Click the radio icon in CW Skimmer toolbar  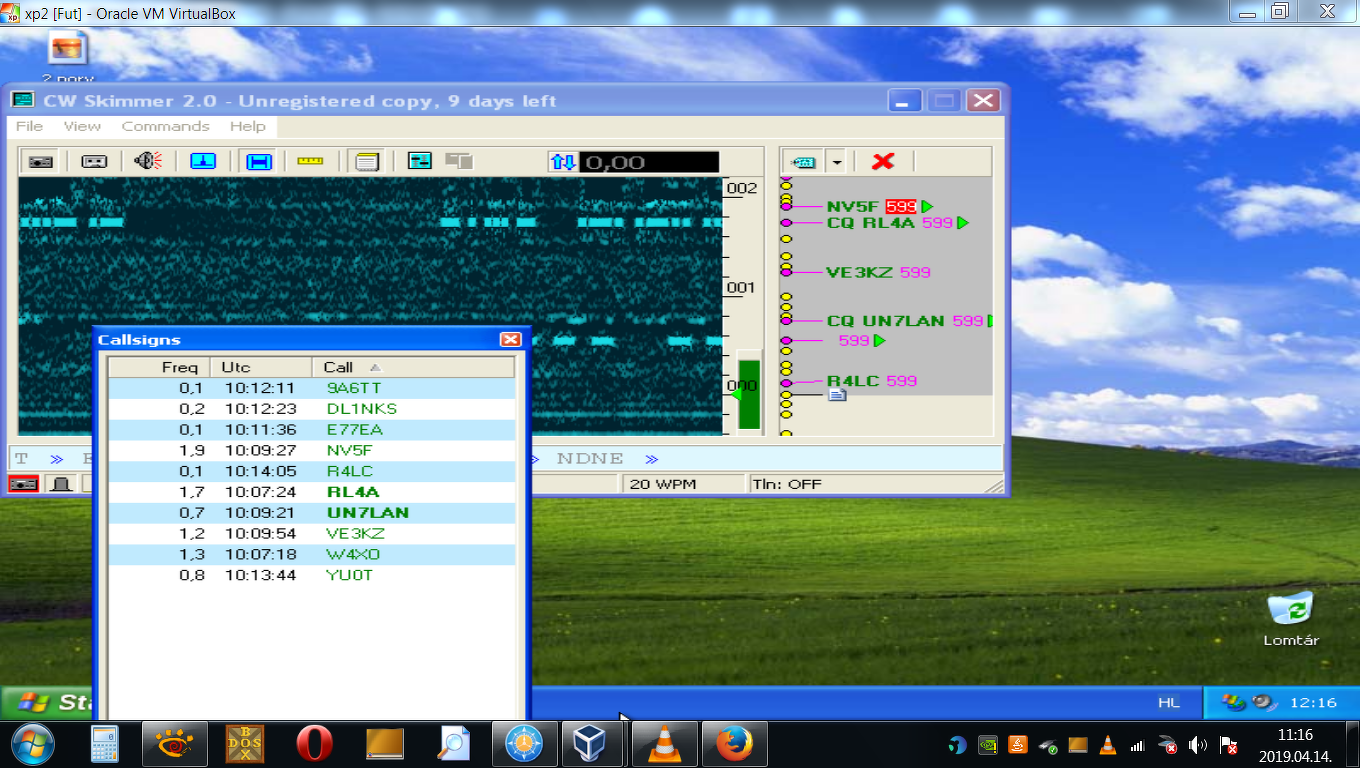click(41, 161)
